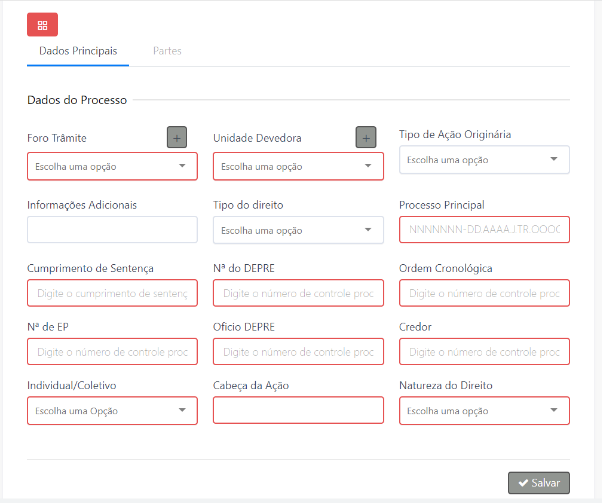This screenshot has width=602, height=503.
Task: Open the Natureza do Direito dropdown
Action: click(484, 410)
